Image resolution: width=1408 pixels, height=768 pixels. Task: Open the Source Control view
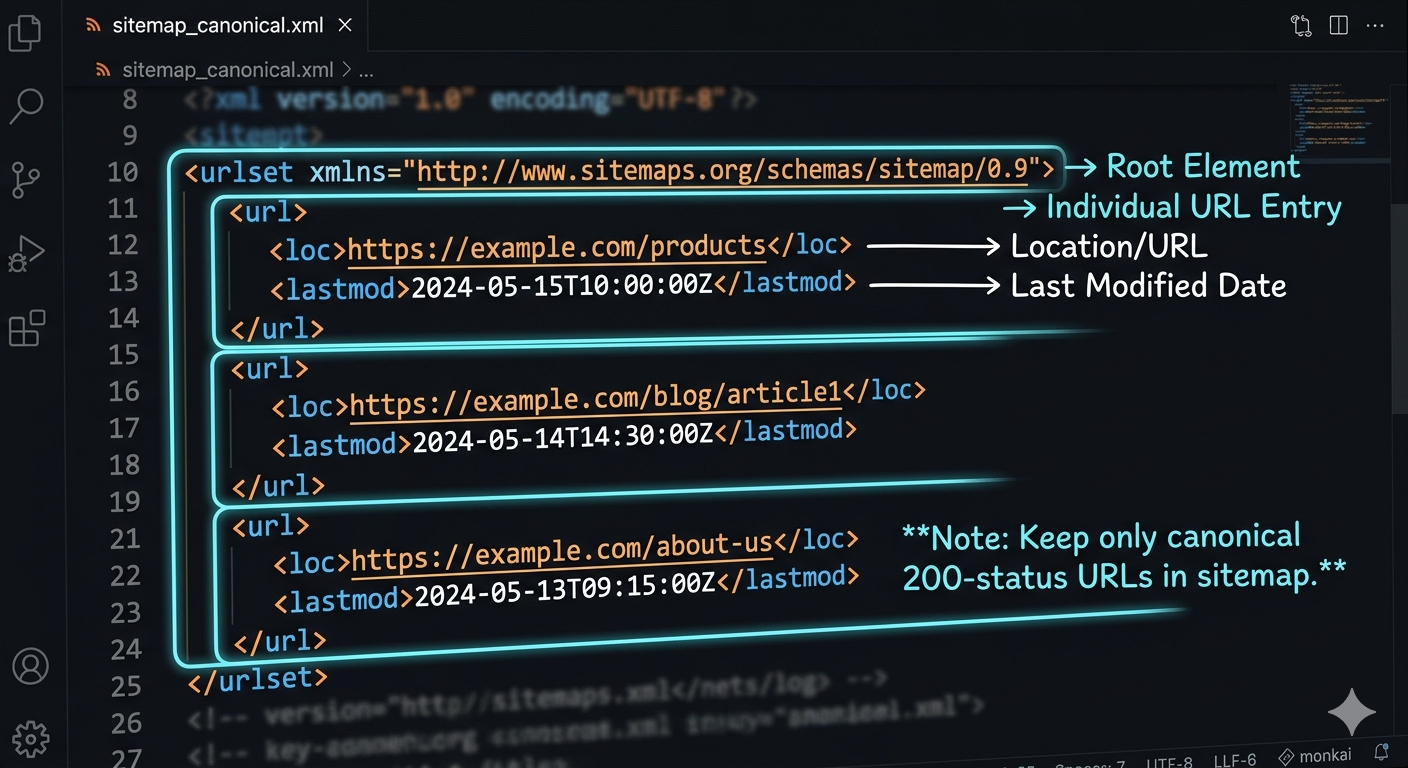click(25, 180)
